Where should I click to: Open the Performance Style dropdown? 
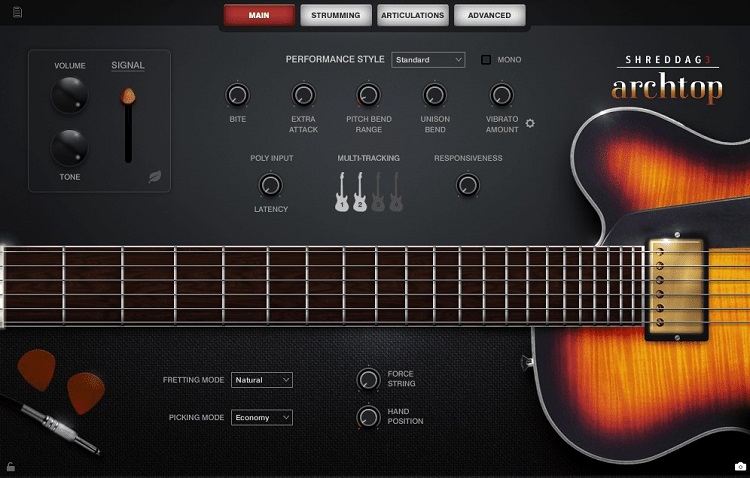[x=428, y=60]
